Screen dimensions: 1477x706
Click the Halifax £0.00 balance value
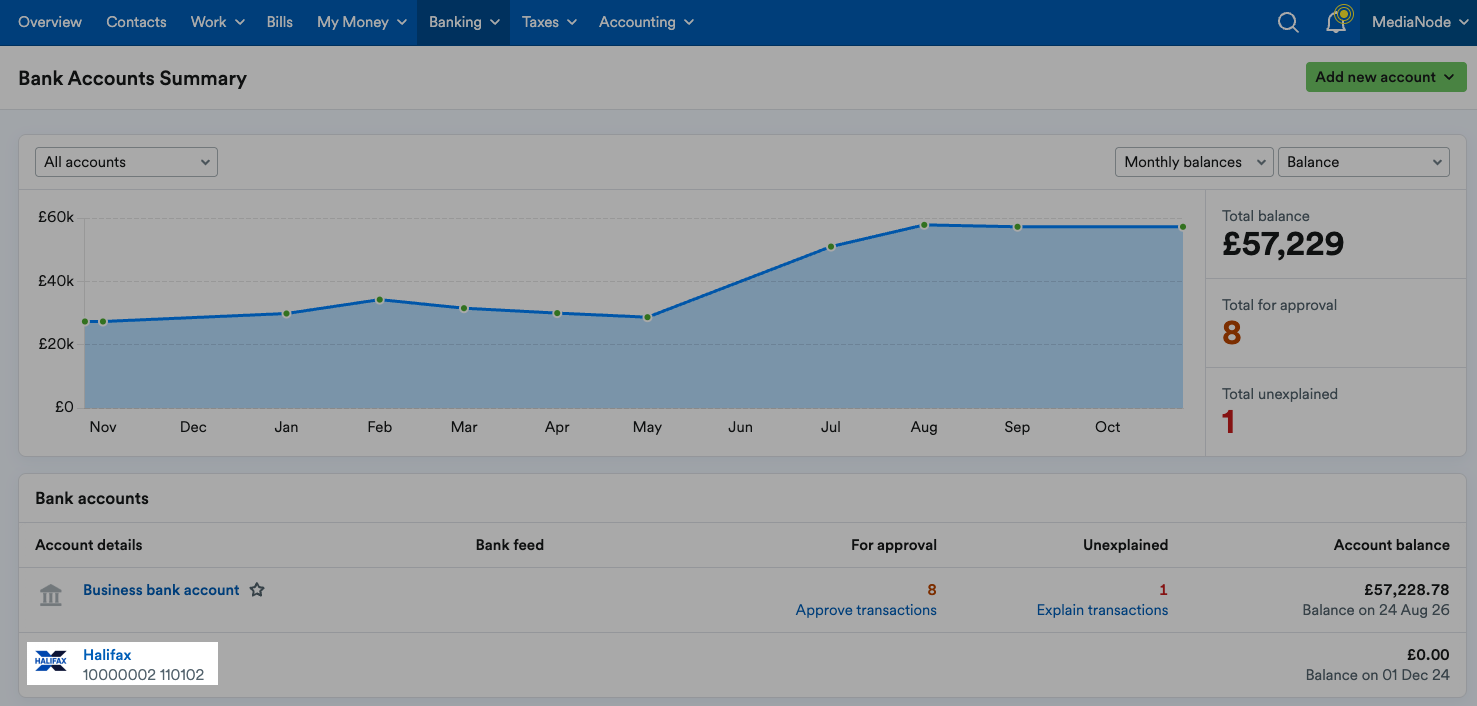pyautogui.click(x=1428, y=655)
